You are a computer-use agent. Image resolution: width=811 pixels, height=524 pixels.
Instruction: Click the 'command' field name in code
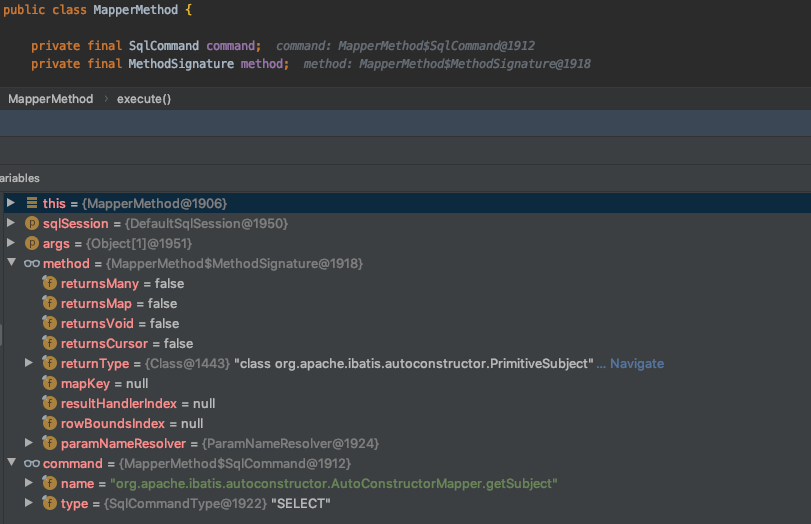tap(231, 46)
